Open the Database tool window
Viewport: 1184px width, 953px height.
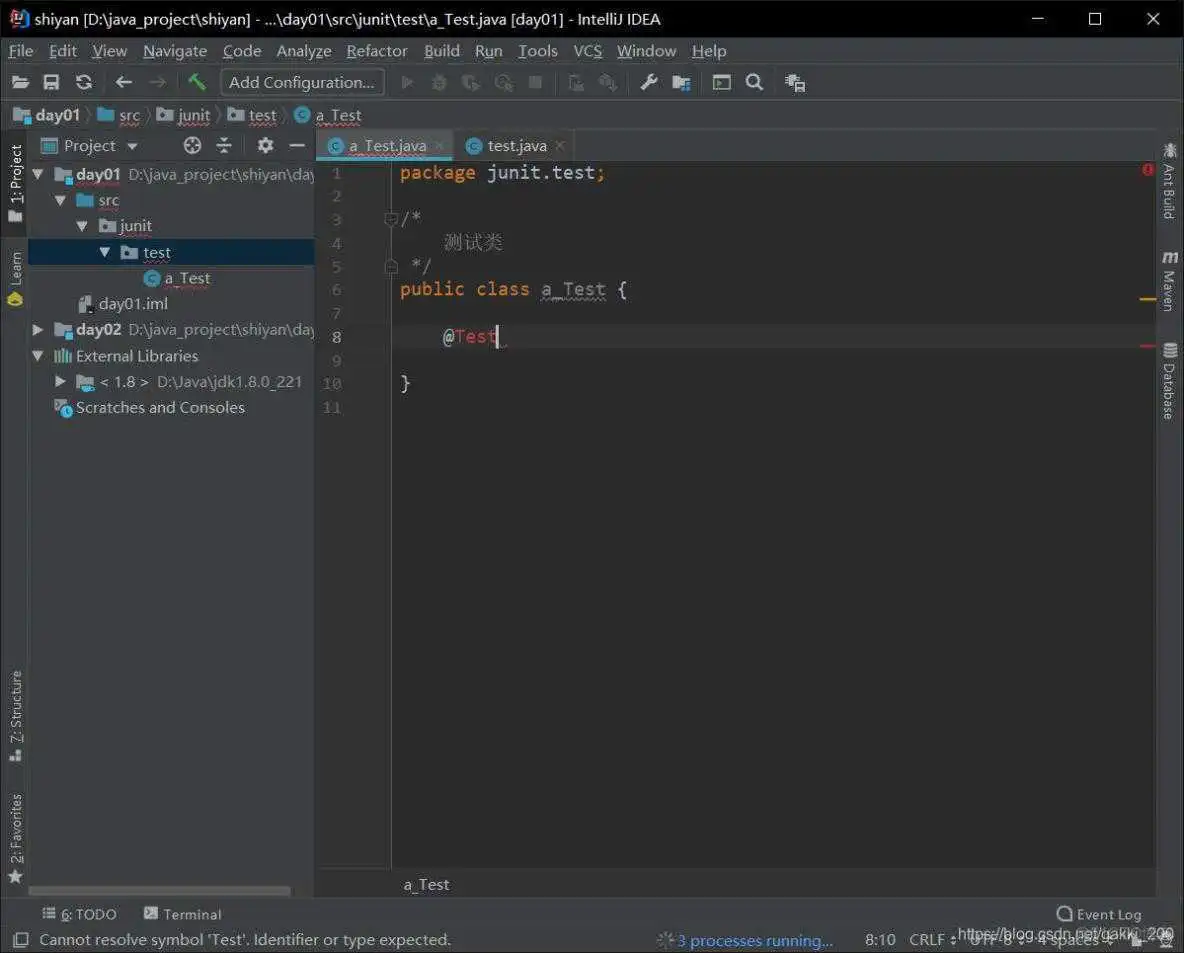tap(1170, 380)
